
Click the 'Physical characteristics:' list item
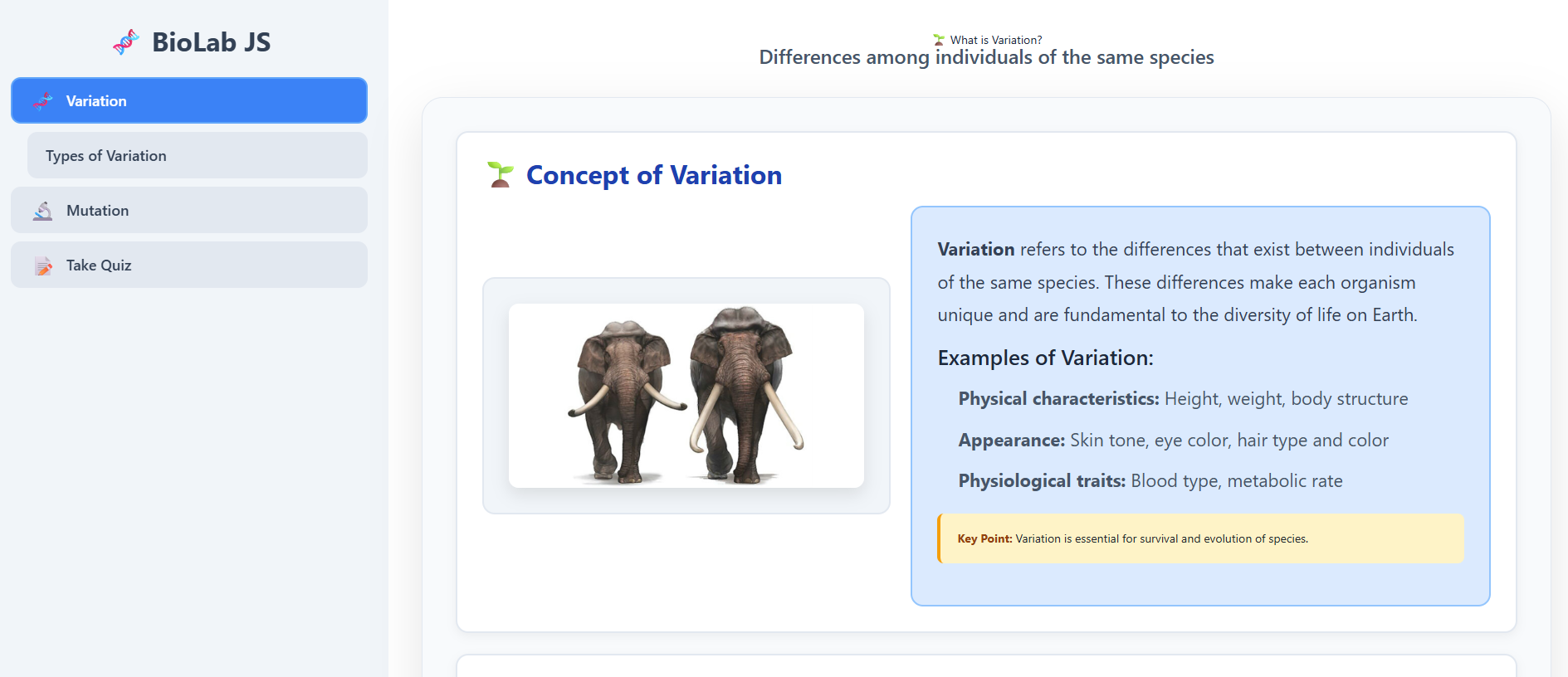click(1184, 399)
